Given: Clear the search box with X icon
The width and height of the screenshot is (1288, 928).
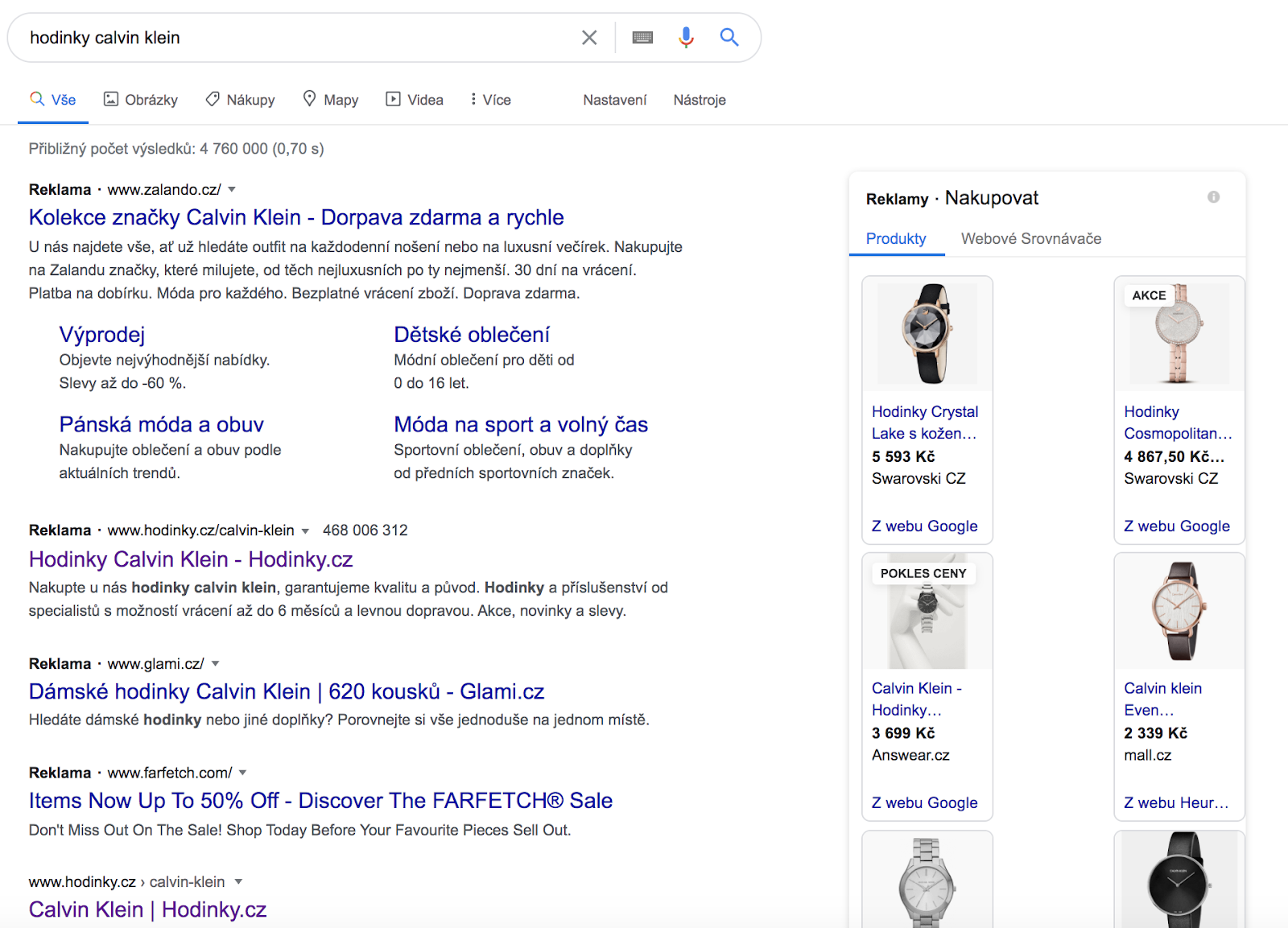Looking at the screenshot, I should pos(589,38).
